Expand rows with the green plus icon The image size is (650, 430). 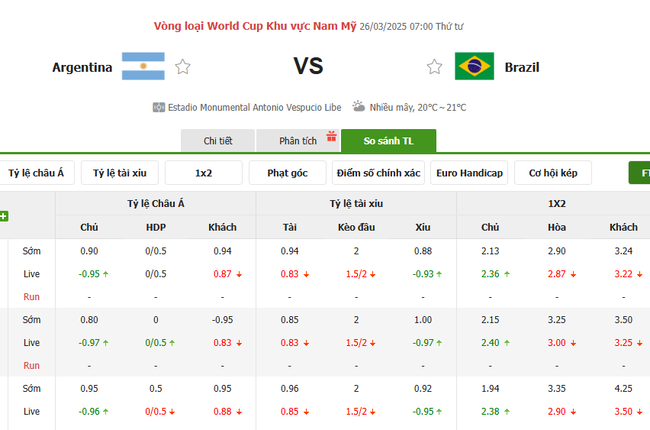pyautogui.click(x=4, y=216)
